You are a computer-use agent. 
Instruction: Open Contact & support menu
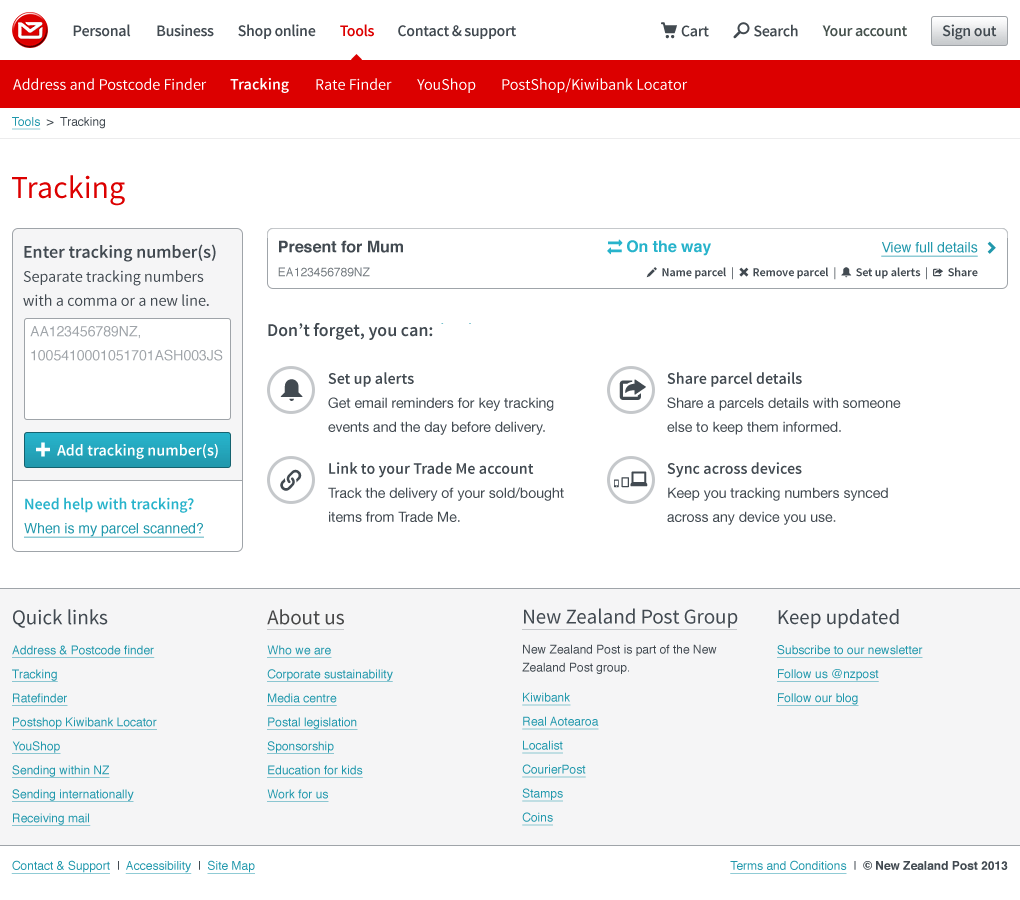pyautogui.click(x=457, y=31)
